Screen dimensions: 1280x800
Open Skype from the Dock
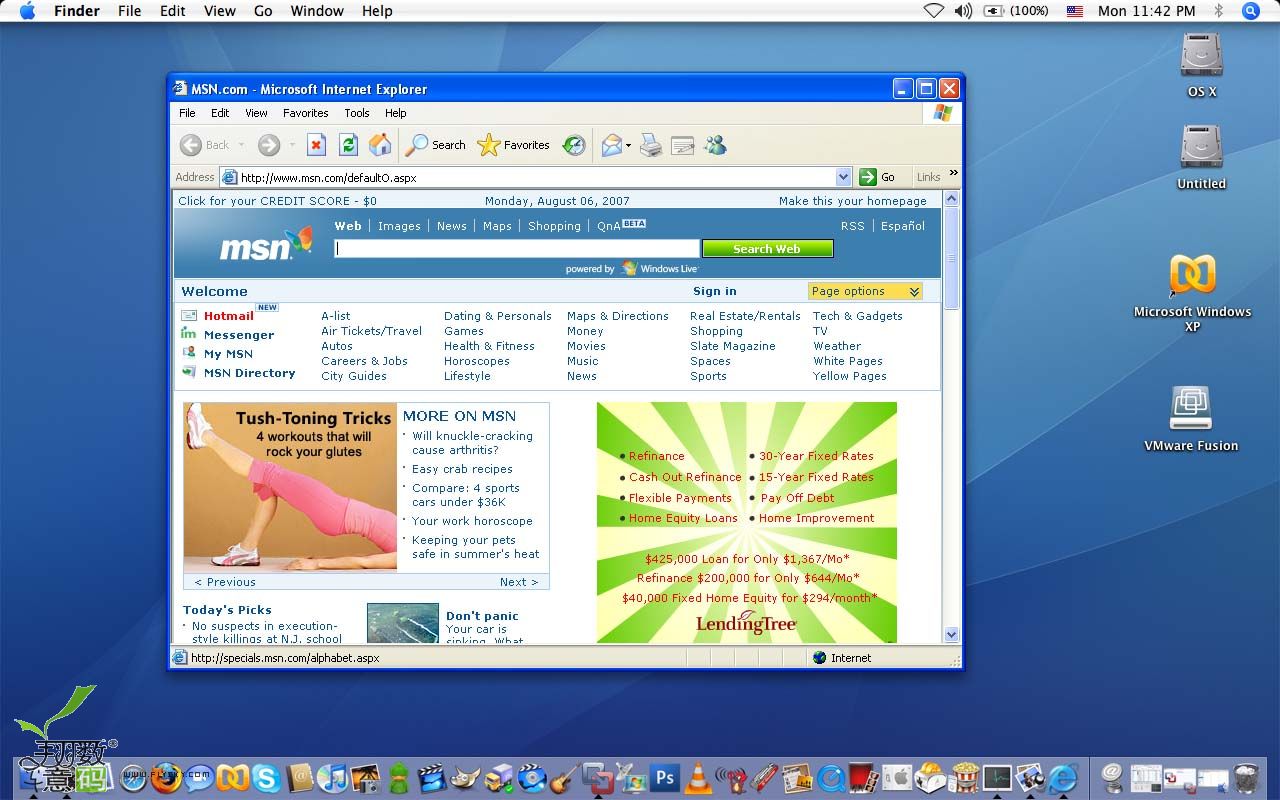[x=266, y=777]
